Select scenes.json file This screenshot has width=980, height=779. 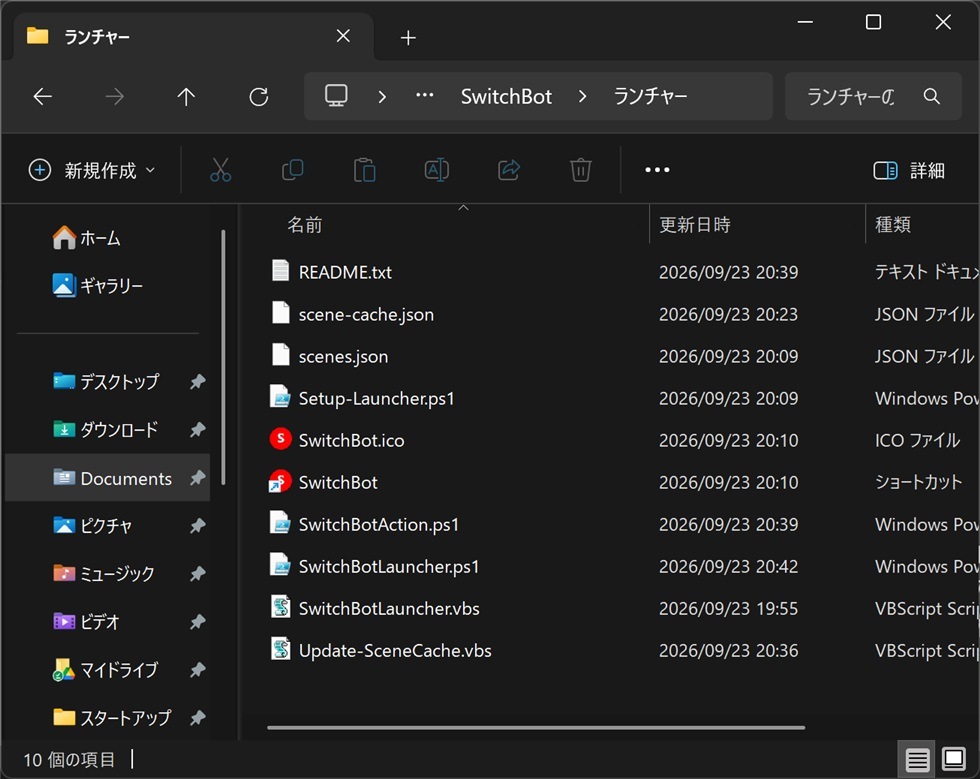[x=343, y=356]
